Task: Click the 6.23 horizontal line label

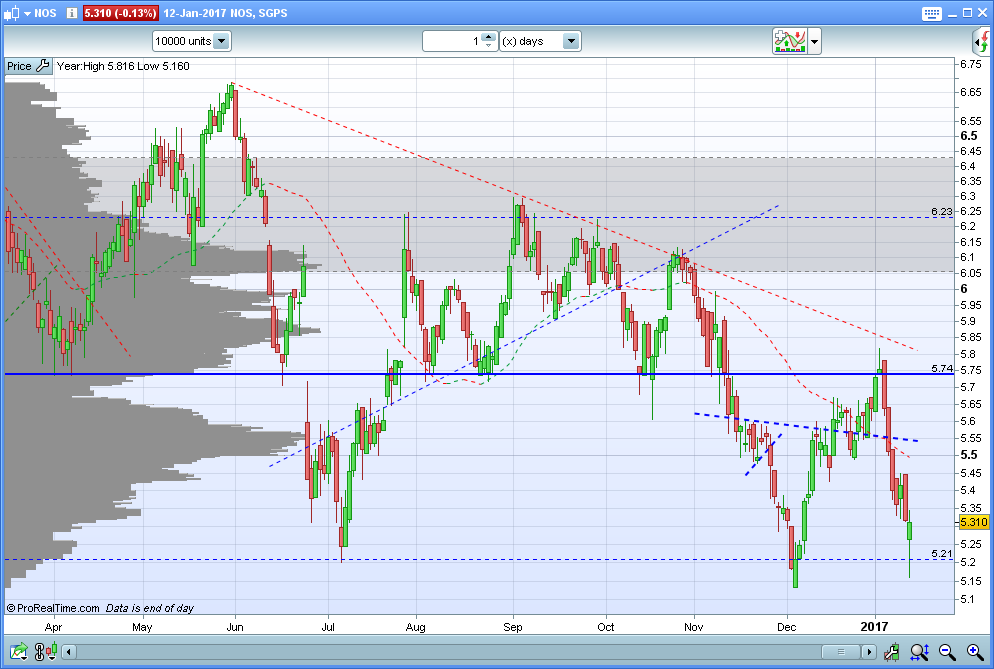Action: 941,212
